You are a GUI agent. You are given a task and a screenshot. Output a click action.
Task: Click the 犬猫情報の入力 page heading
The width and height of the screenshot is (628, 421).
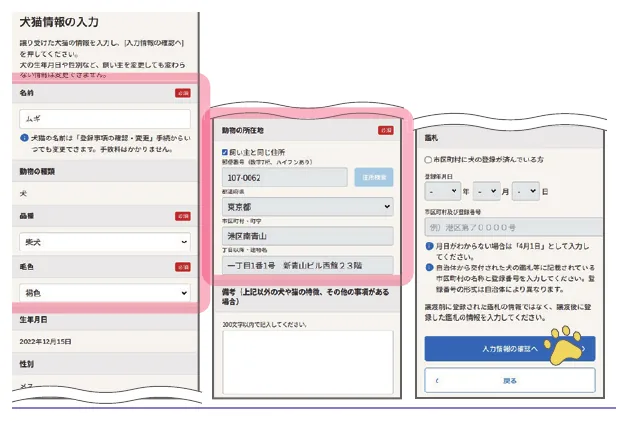pos(59,22)
